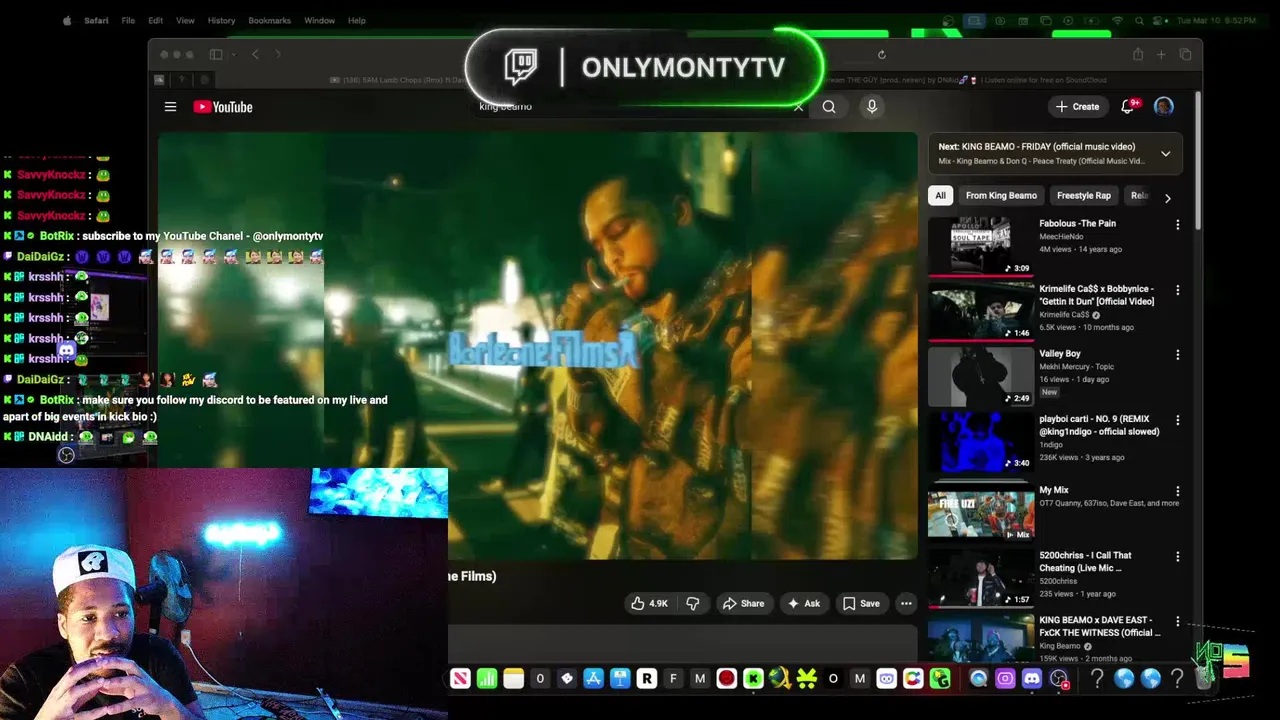Image resolution: width=1280 pixels, height=720 pixels.
Task: Open the playboi carti NO. 9 thumbnail
Action: [x=981, y=442]
